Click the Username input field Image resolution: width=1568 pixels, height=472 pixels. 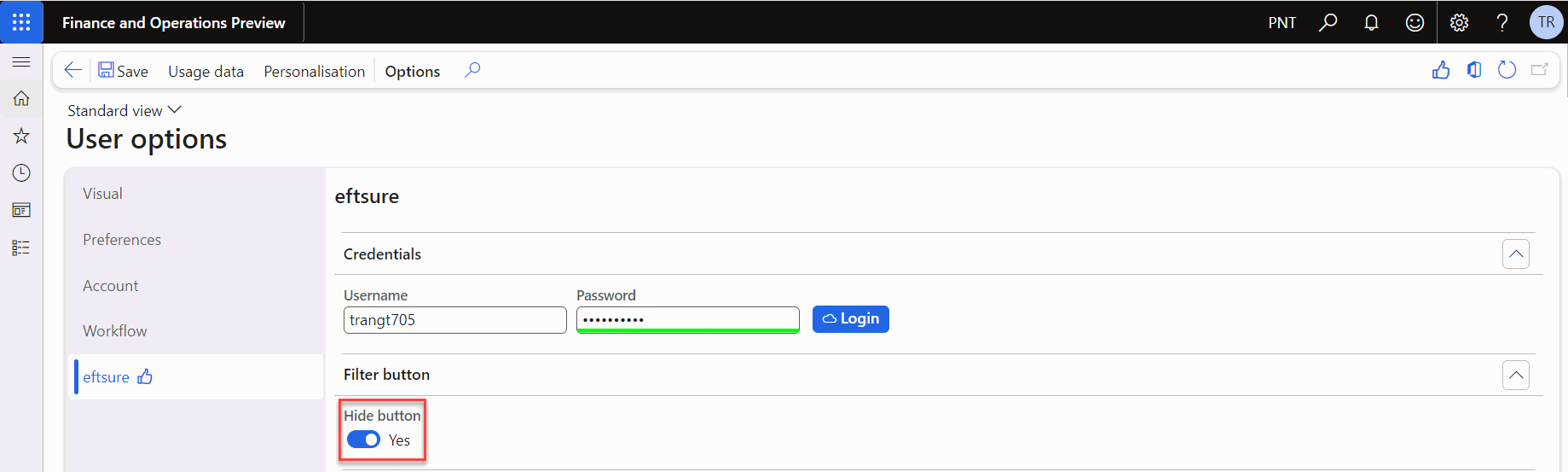(x=454, y=320)
